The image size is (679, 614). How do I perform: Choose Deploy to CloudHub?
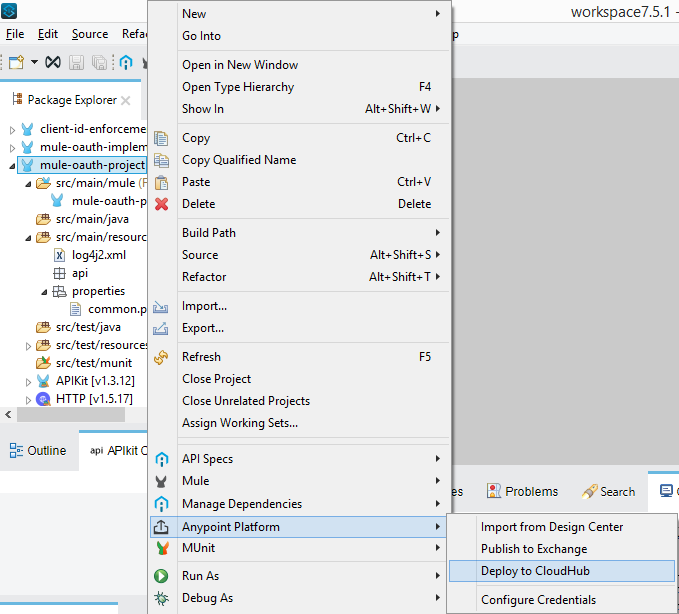click(562, 571)
